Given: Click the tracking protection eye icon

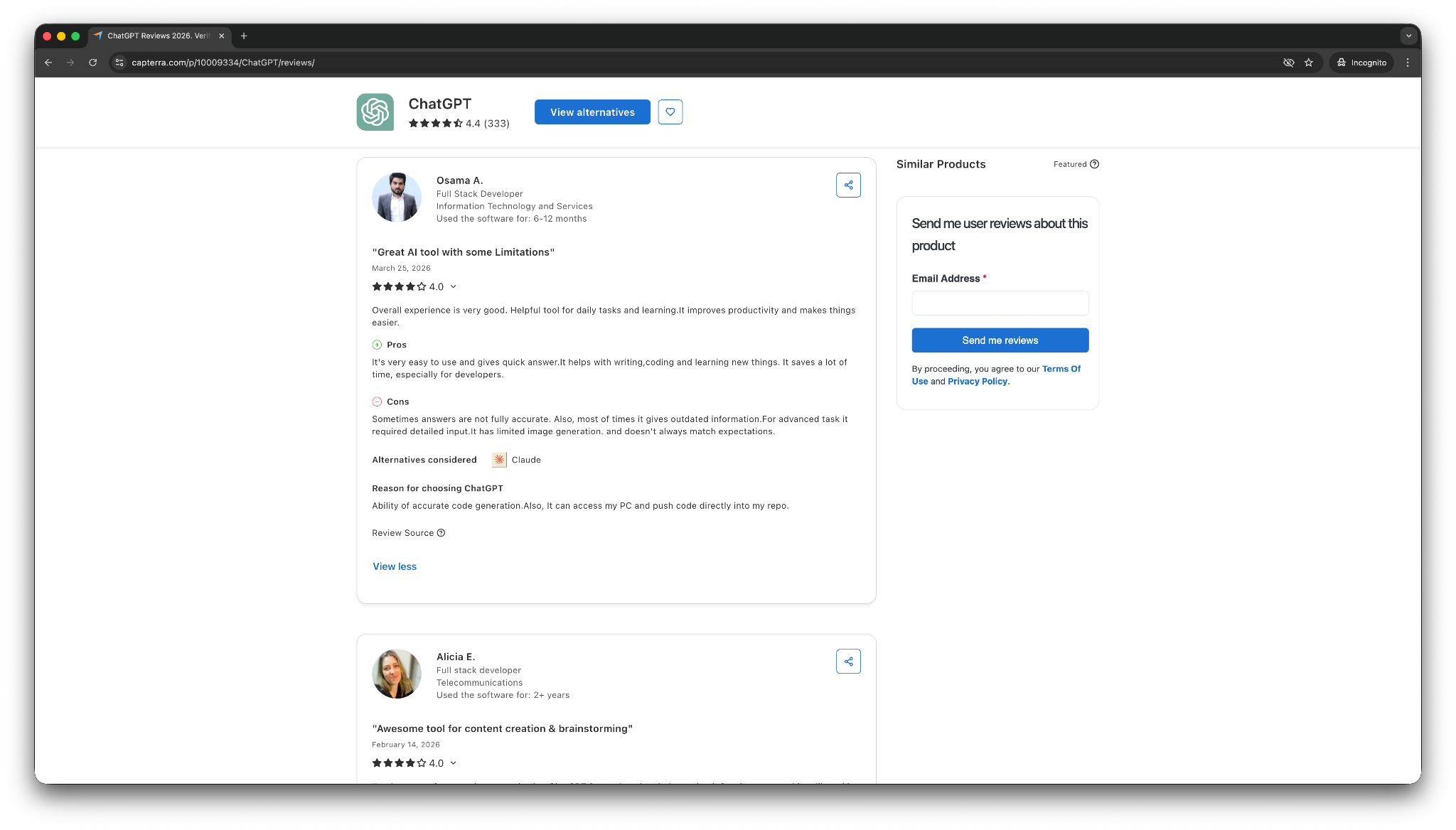Looking at the screenshot, I should tap(1288, 63).
